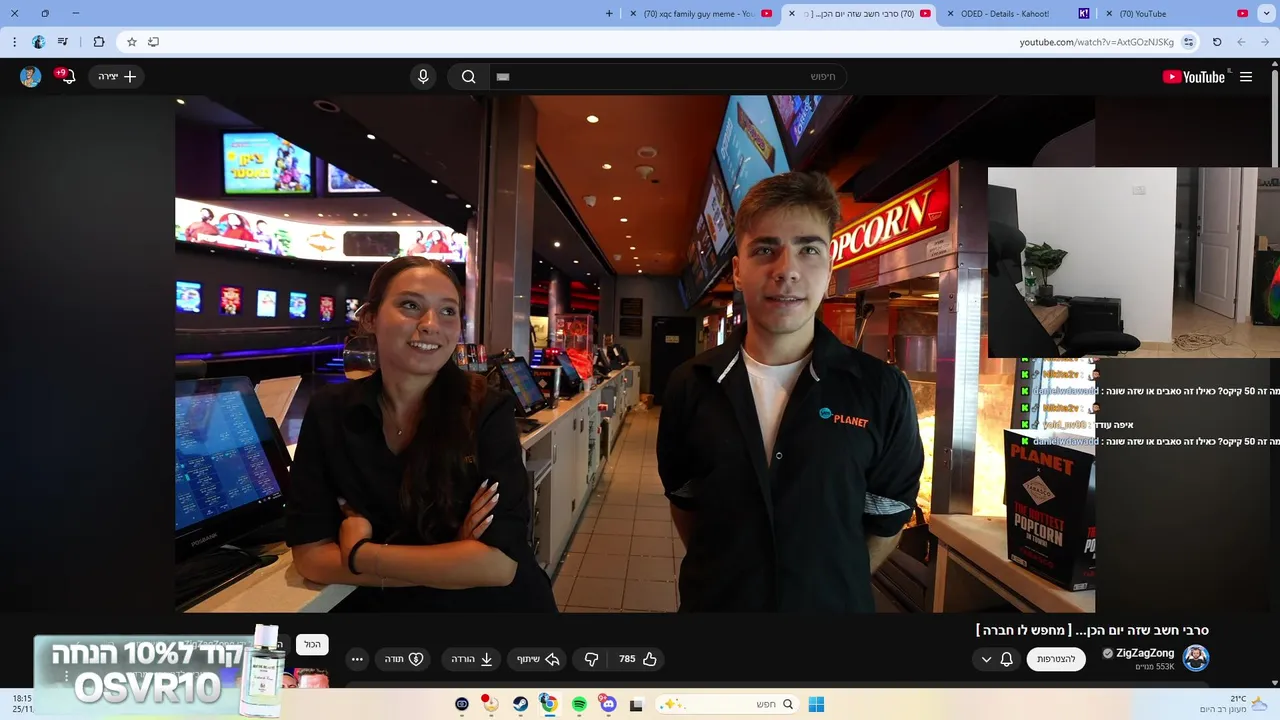The image size is (1280, 720).
Task: Bookmark this page with star icon
Action: coord(131,42)
